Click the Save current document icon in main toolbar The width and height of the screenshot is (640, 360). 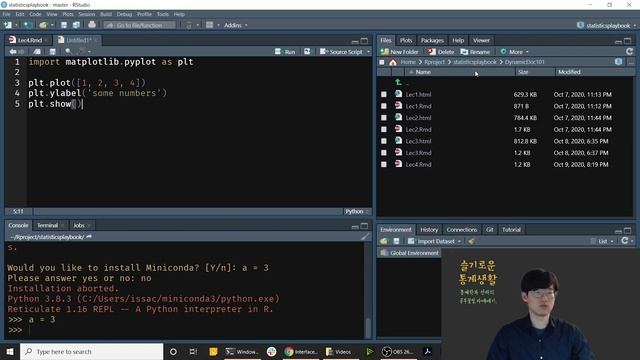pyautogui.click(x=64, y=25)
